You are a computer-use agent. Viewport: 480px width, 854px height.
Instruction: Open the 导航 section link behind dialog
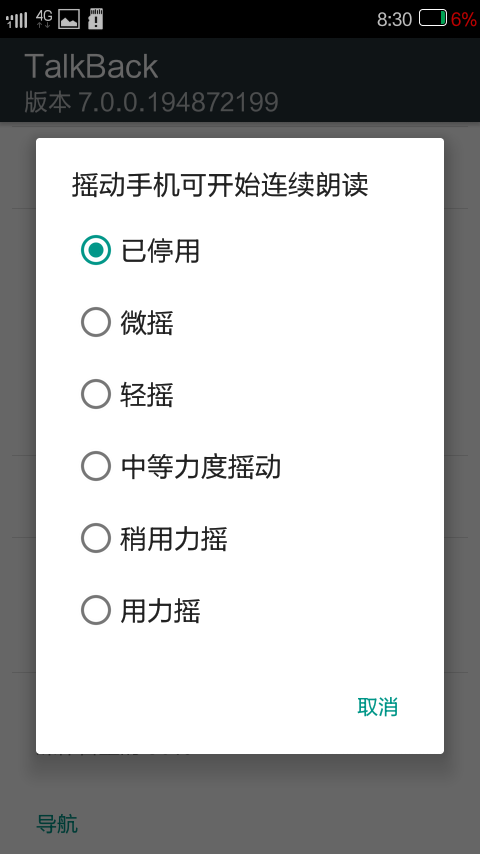57,824
